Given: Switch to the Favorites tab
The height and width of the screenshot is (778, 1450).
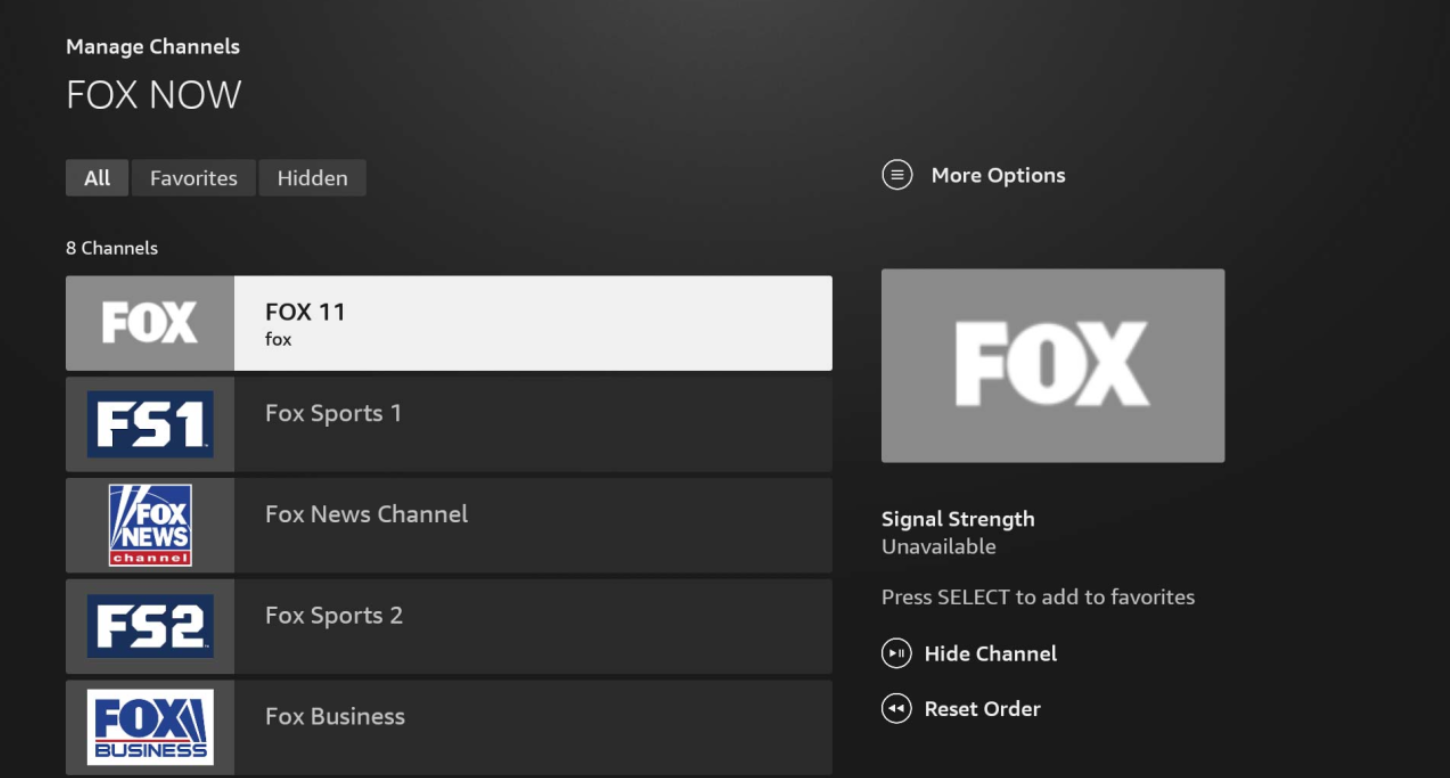Looking at the screenshot, I should [x=193, y=178].
